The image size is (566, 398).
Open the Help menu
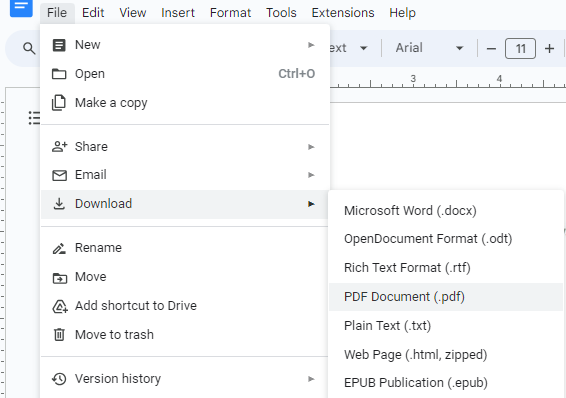click(402, 13)
